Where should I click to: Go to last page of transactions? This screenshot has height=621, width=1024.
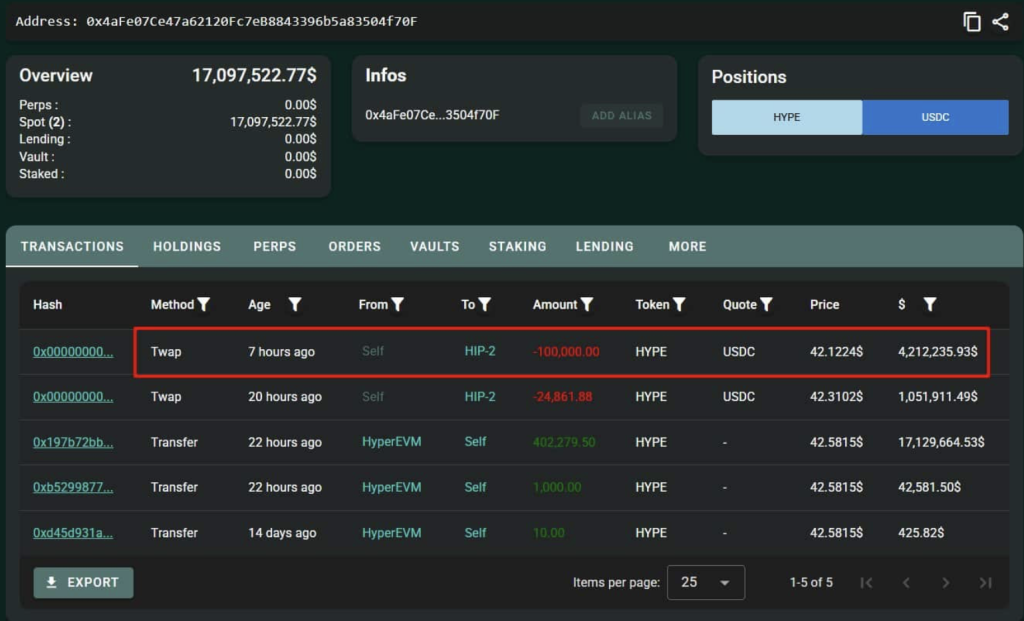click(x=985, y=582)
